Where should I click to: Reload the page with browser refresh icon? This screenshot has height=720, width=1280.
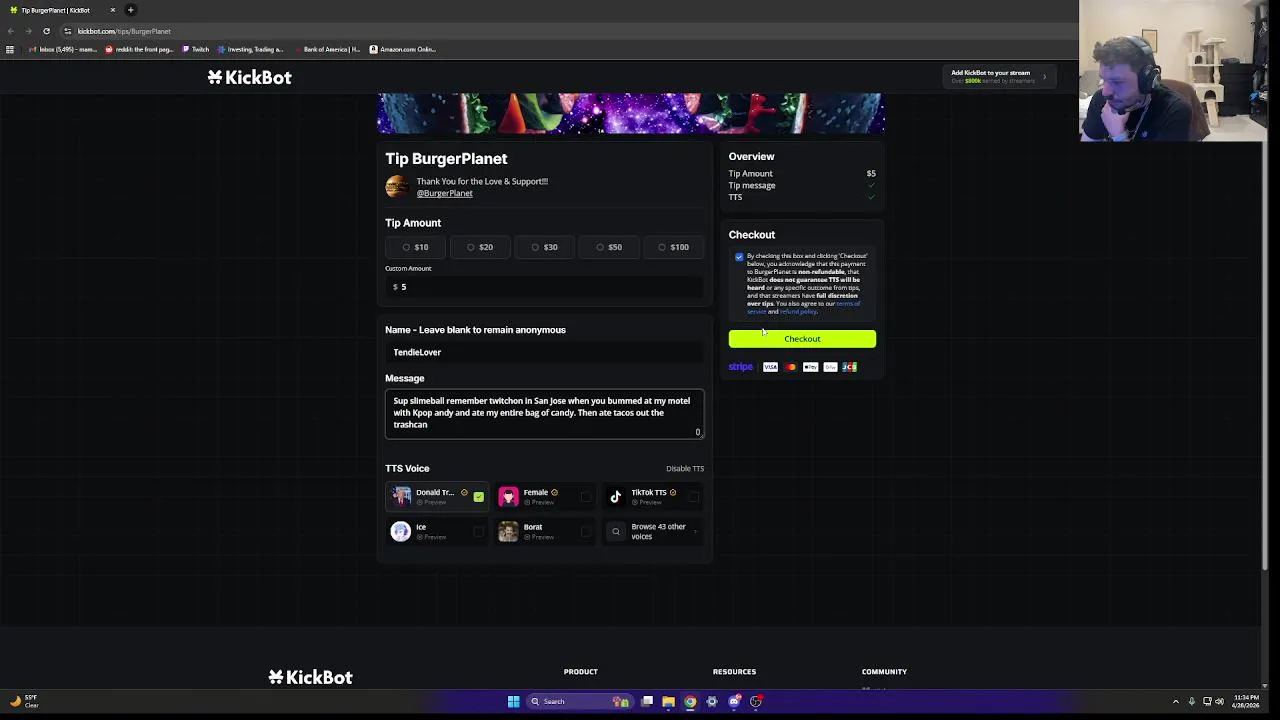(x=46, y=31)
